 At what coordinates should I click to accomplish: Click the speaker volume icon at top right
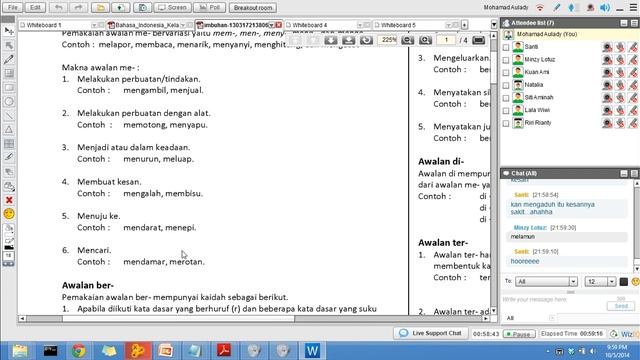tap(604, 8)
